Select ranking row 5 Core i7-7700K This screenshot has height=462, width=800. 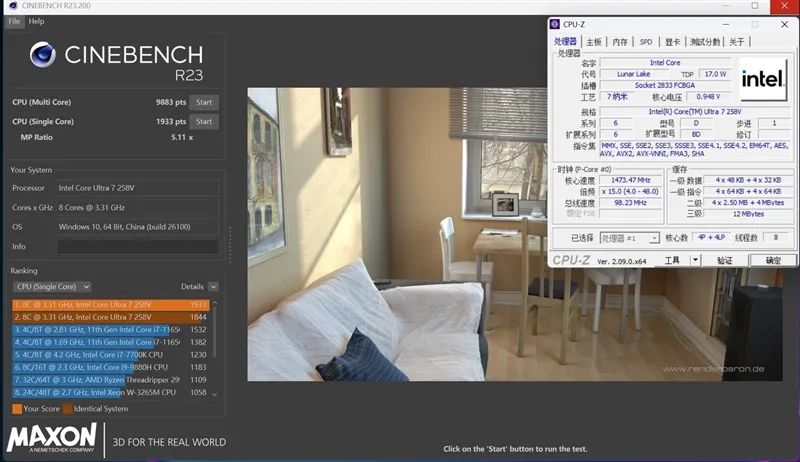point(111,355)
